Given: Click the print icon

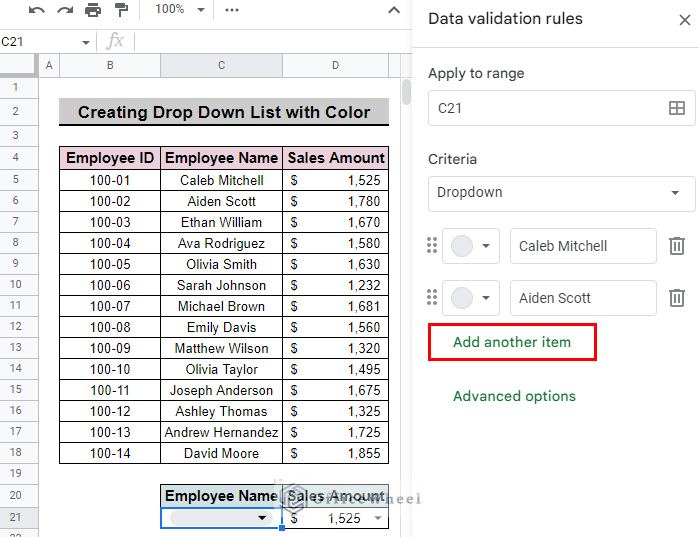Looking at the screenshot, I should coord(93,10).
